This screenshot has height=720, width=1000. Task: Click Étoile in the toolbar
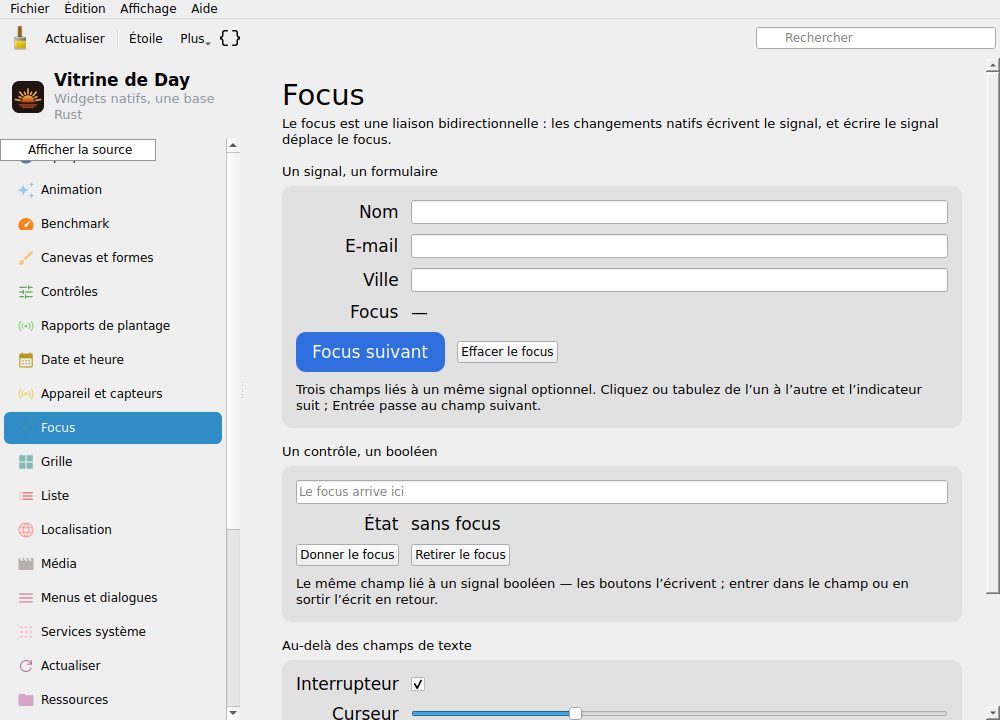coord(145,38)
